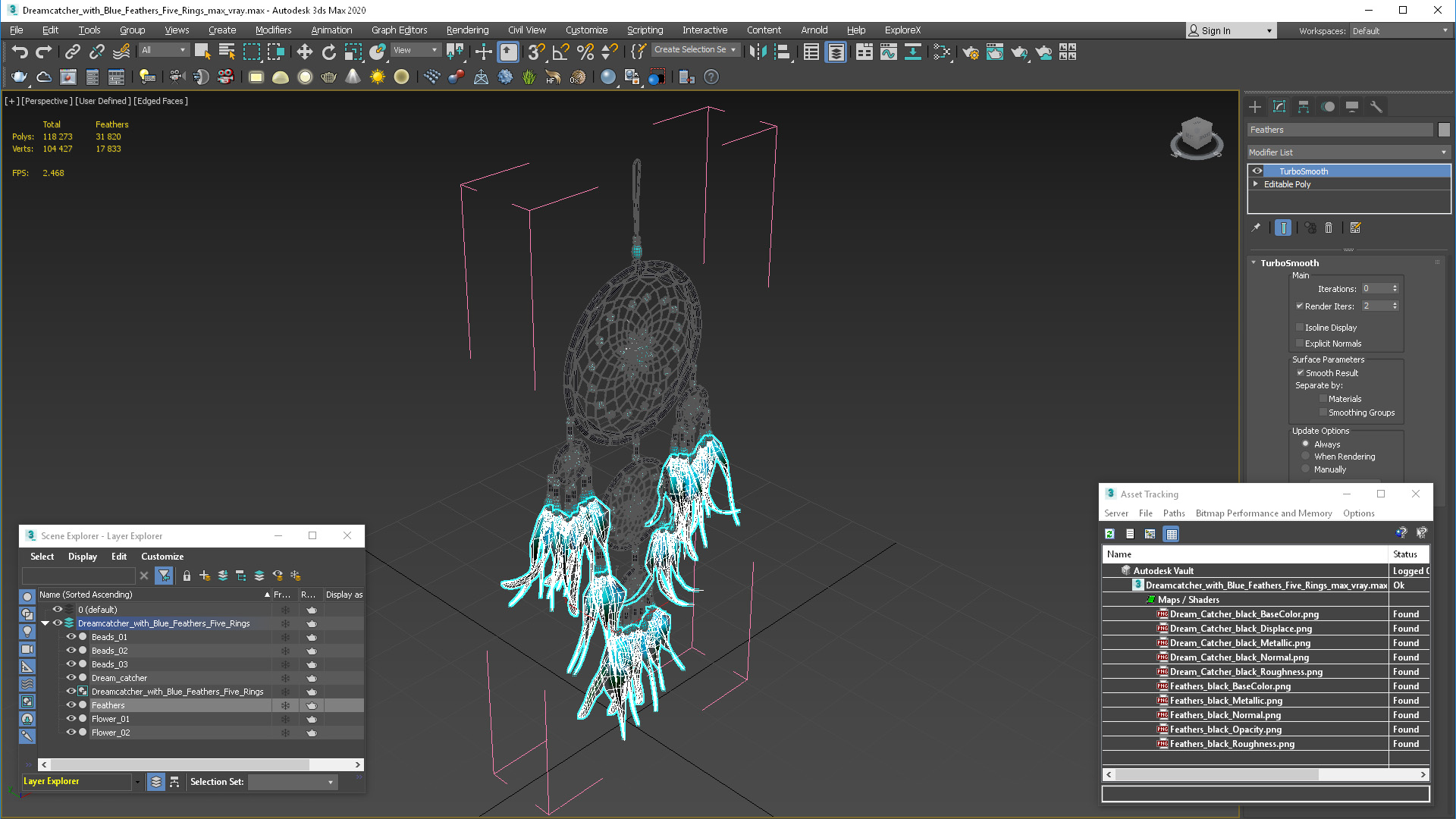1456x819 pixels.
Task: Open the Create Selection Set dropdown
Action: (x=695, y=50)
